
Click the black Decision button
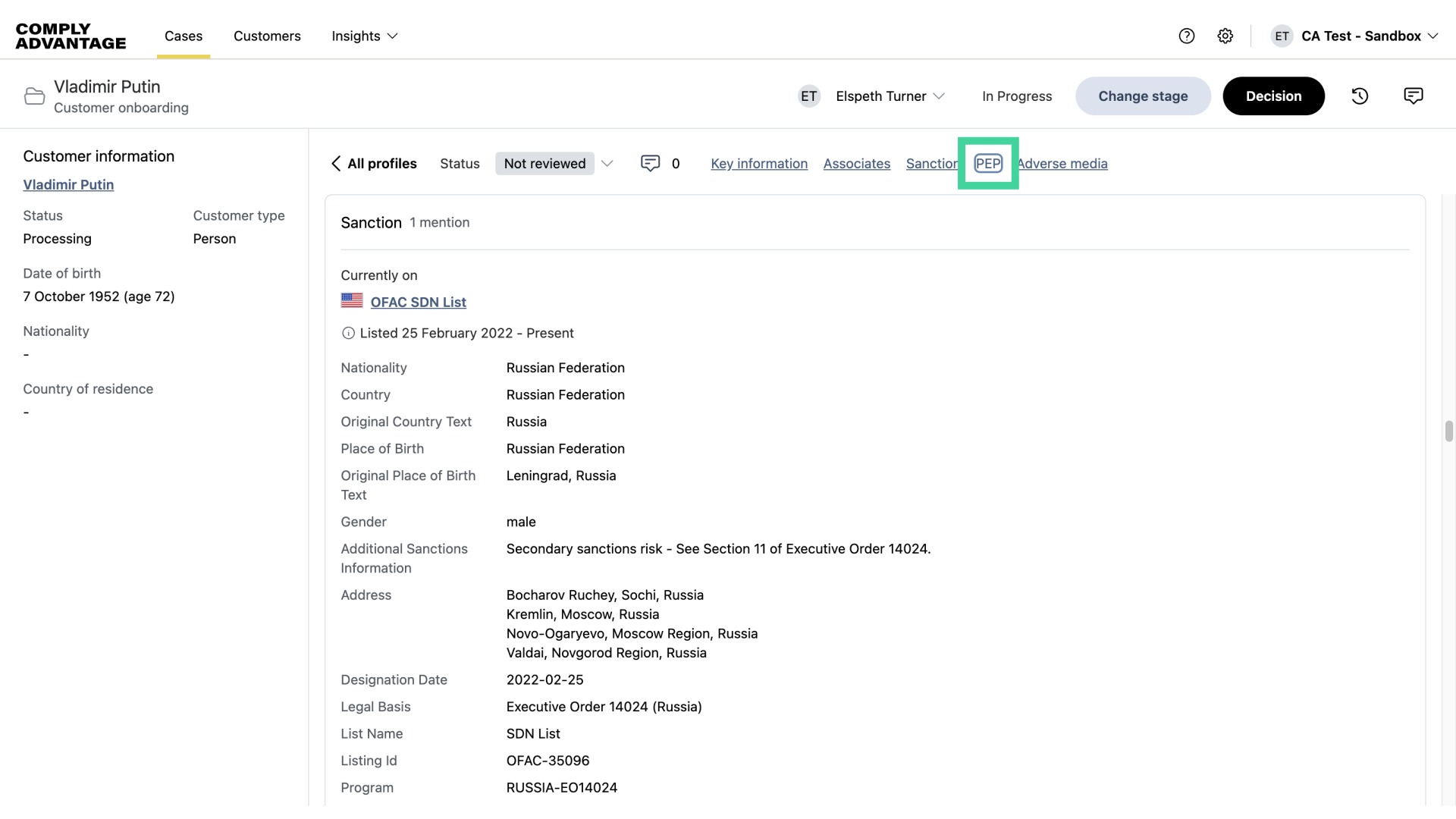click(1273, 96)
